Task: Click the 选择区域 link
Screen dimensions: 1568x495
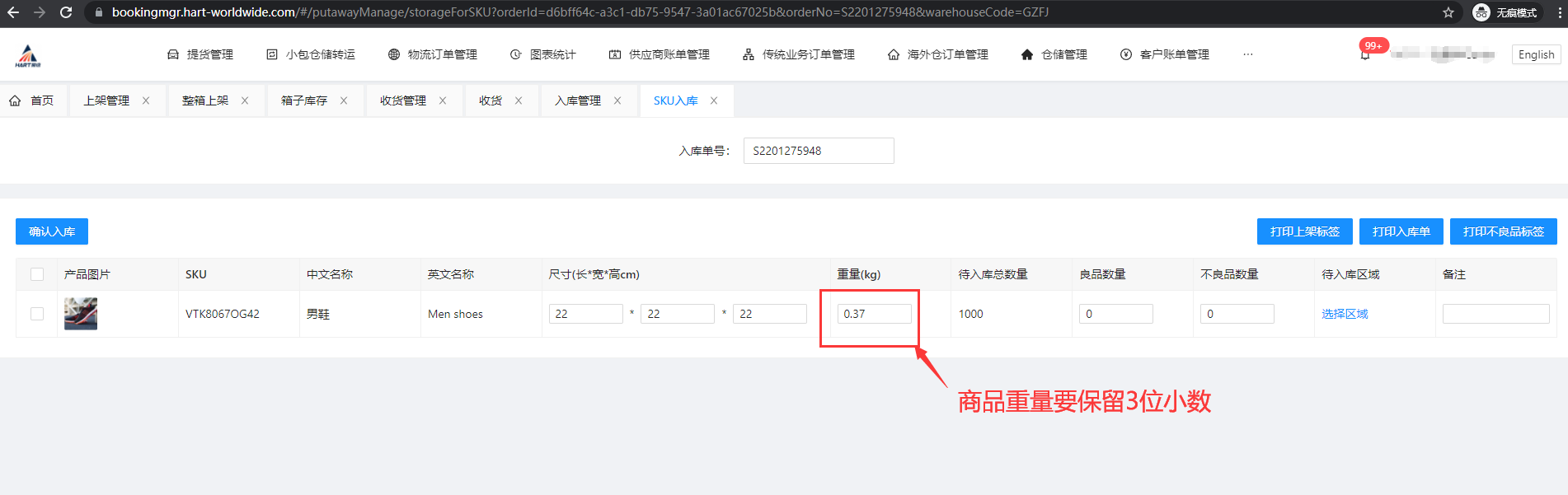Action: click(1345, 314)
